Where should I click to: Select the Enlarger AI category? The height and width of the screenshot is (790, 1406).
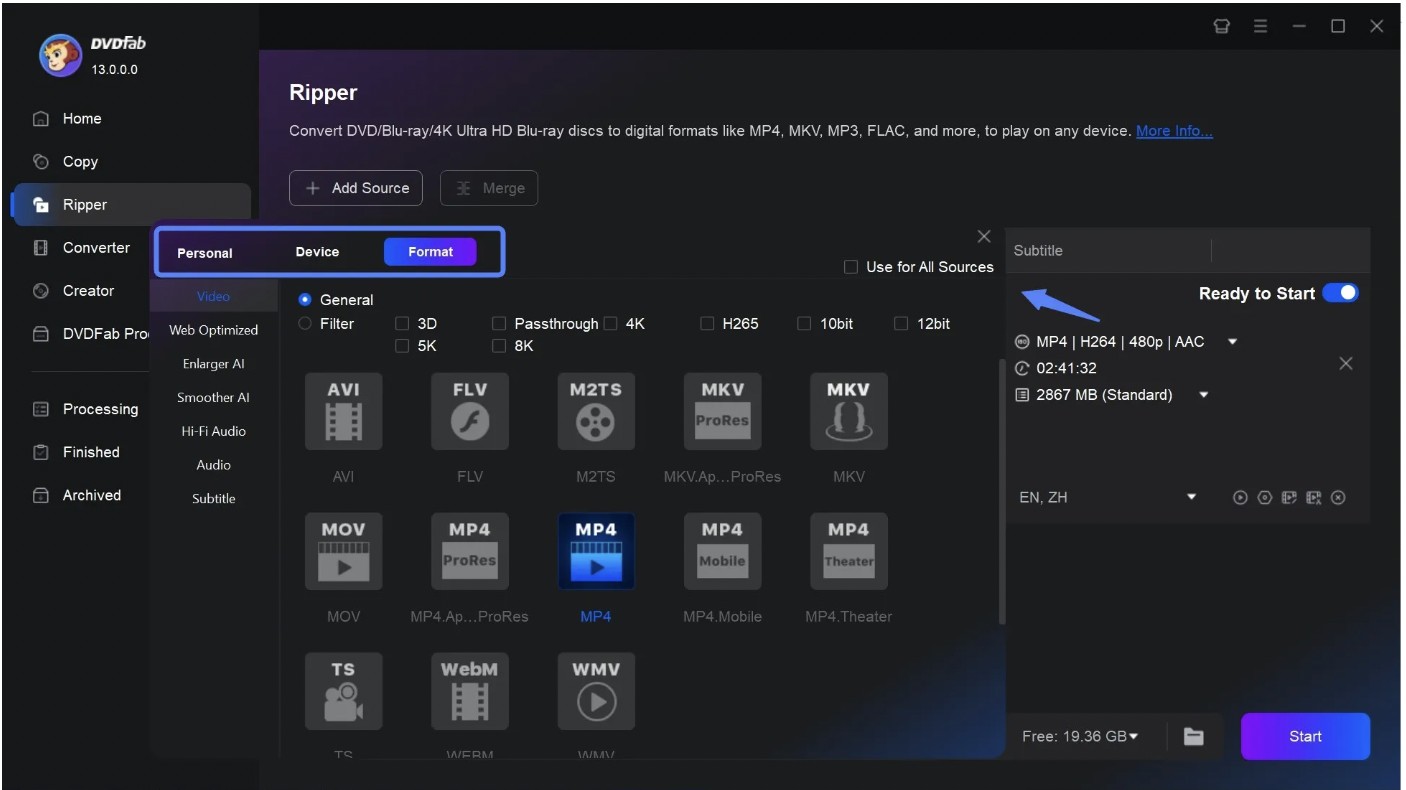(x=213, y=363)
